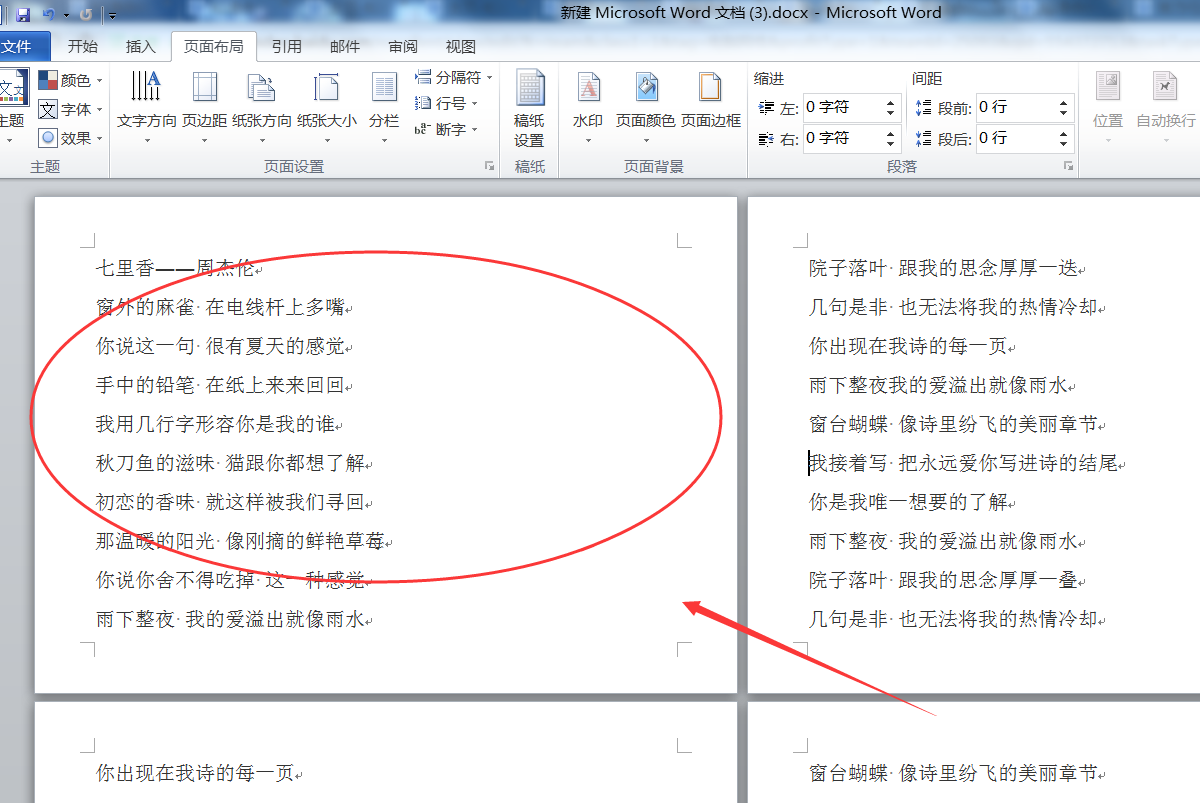Open theme 效果 effects dropdown
Image resolution: width=1200 pixels, height=803 pixels.
70,138
